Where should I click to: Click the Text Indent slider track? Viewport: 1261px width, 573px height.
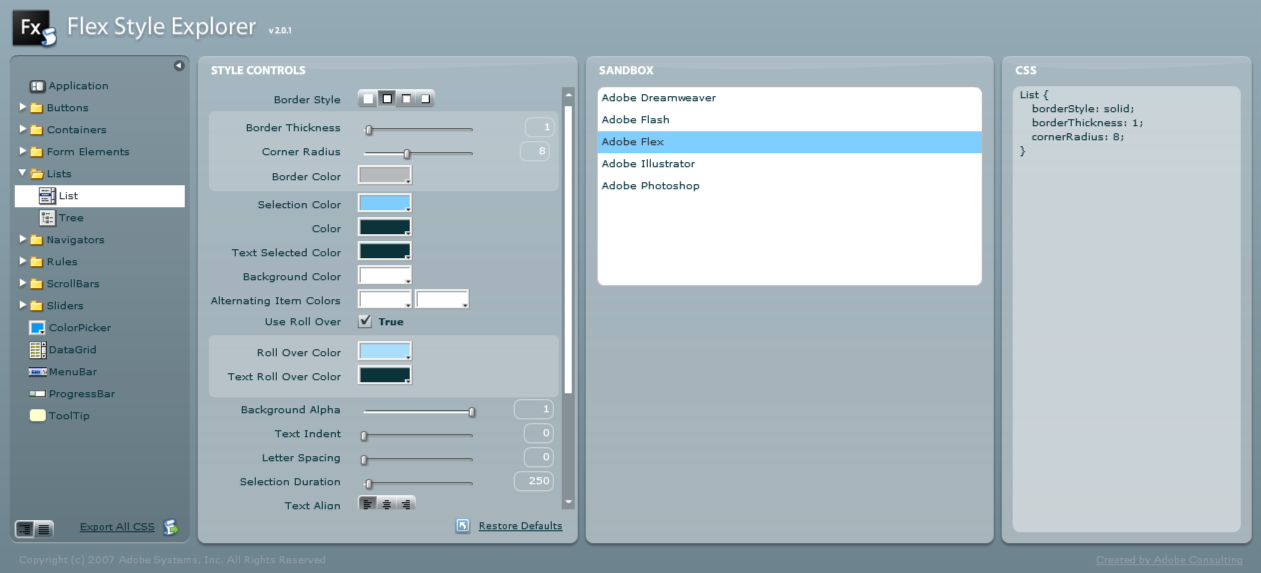[418, 435]
